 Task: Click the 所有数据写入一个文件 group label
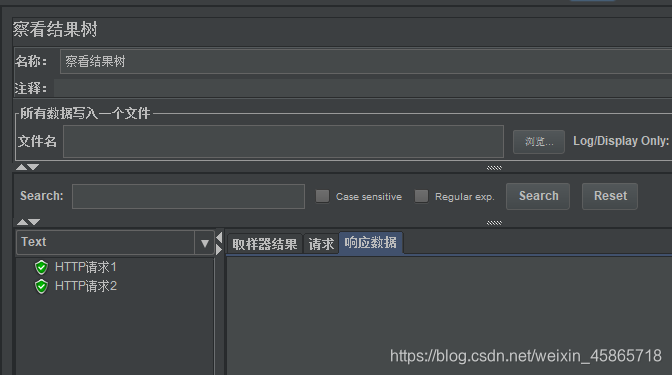pyautogui.click(x=85, y=113)
